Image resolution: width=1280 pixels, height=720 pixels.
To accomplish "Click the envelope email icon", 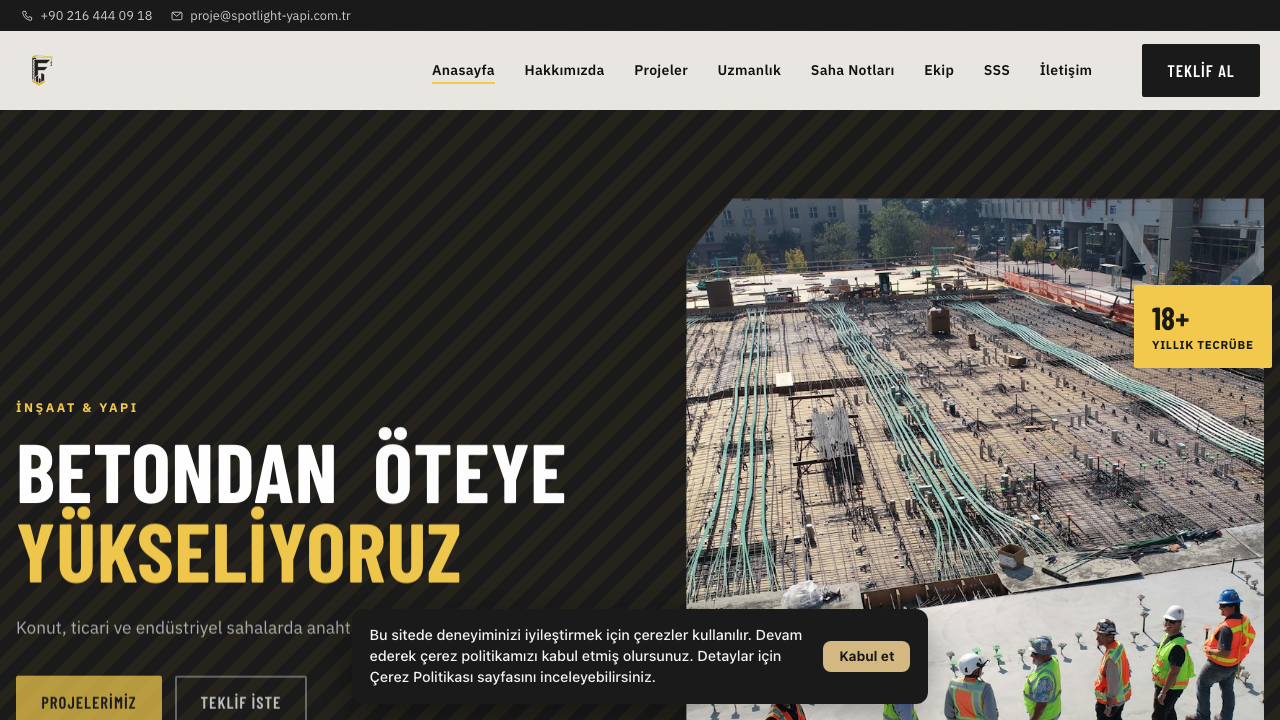I will [177, 16].
